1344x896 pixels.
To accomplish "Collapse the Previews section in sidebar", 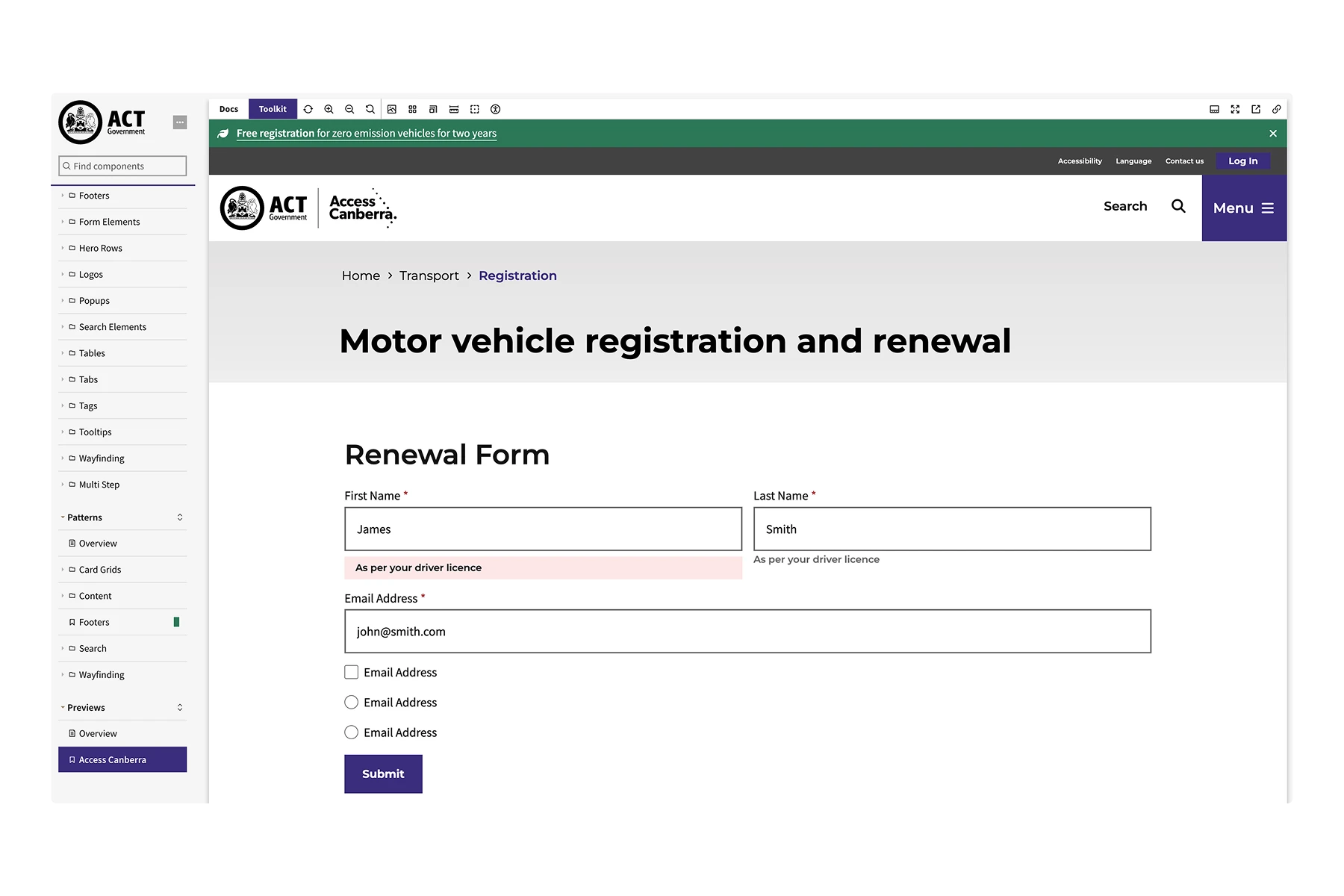I will pos(86,708).
